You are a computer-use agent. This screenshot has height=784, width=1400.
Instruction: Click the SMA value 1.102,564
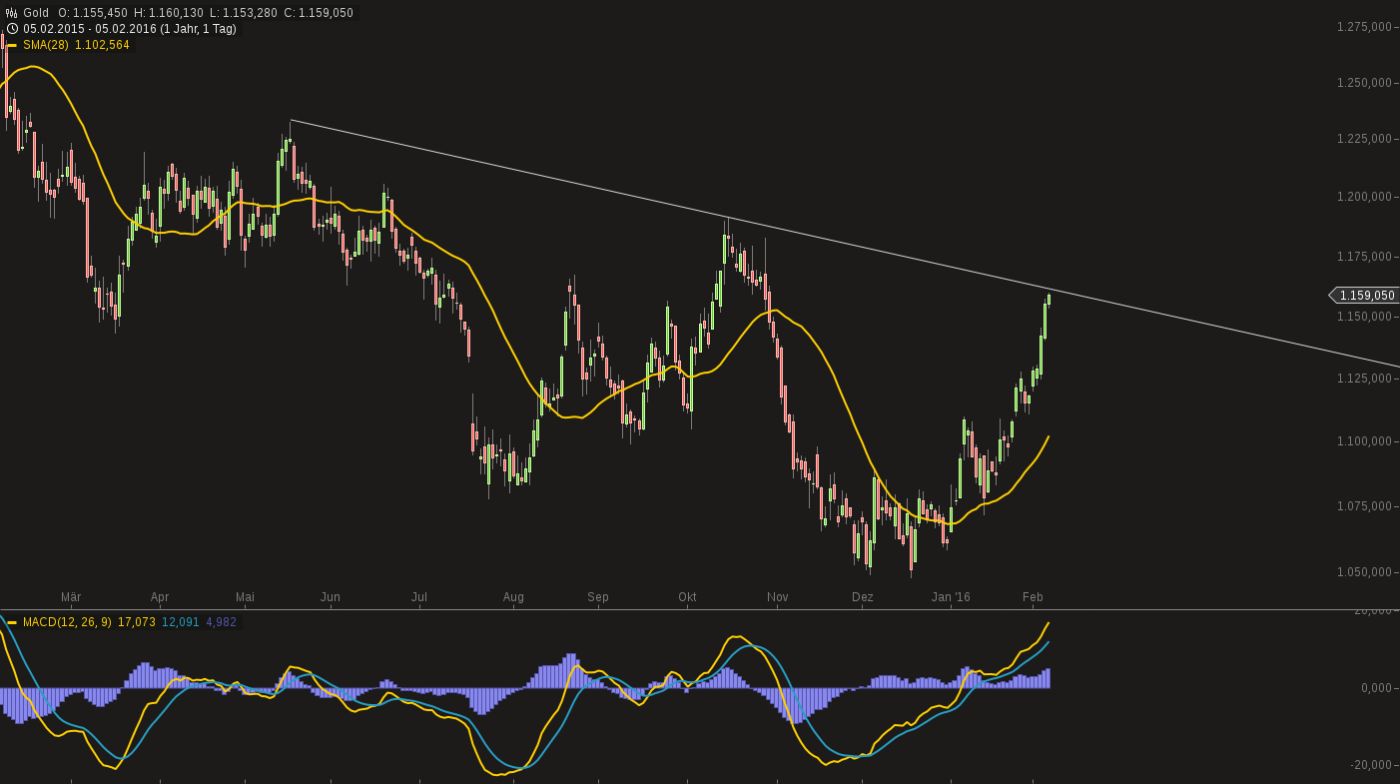[102, 45]
